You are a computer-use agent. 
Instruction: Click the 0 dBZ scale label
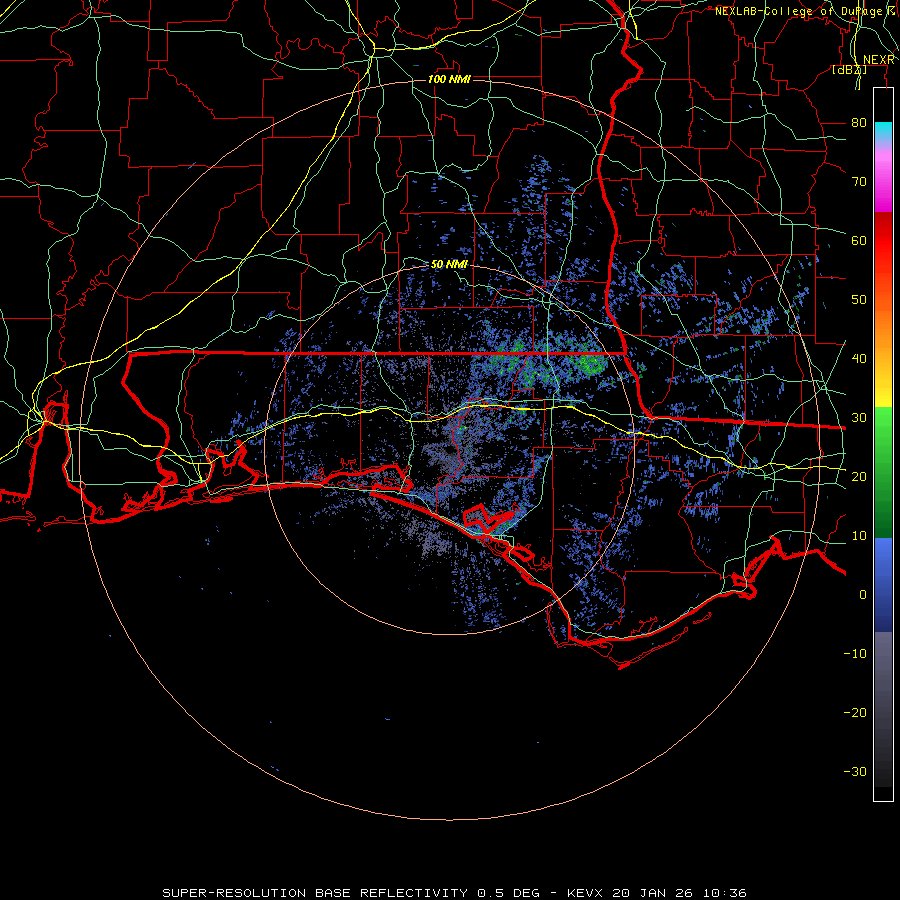pyautogui.click(x=863, y=595)
